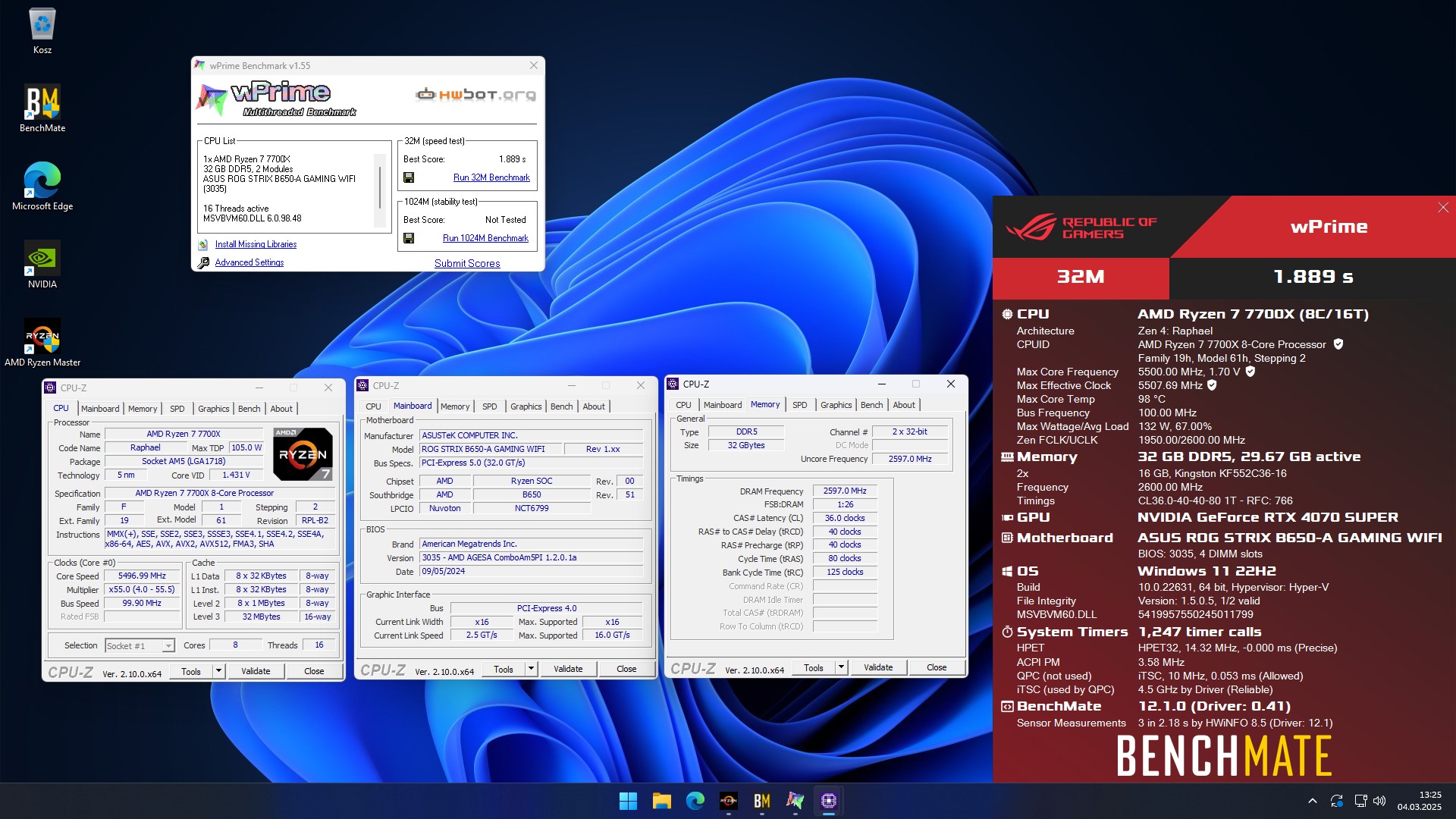Show hidden tray icons chevron

coord(1312,801)
